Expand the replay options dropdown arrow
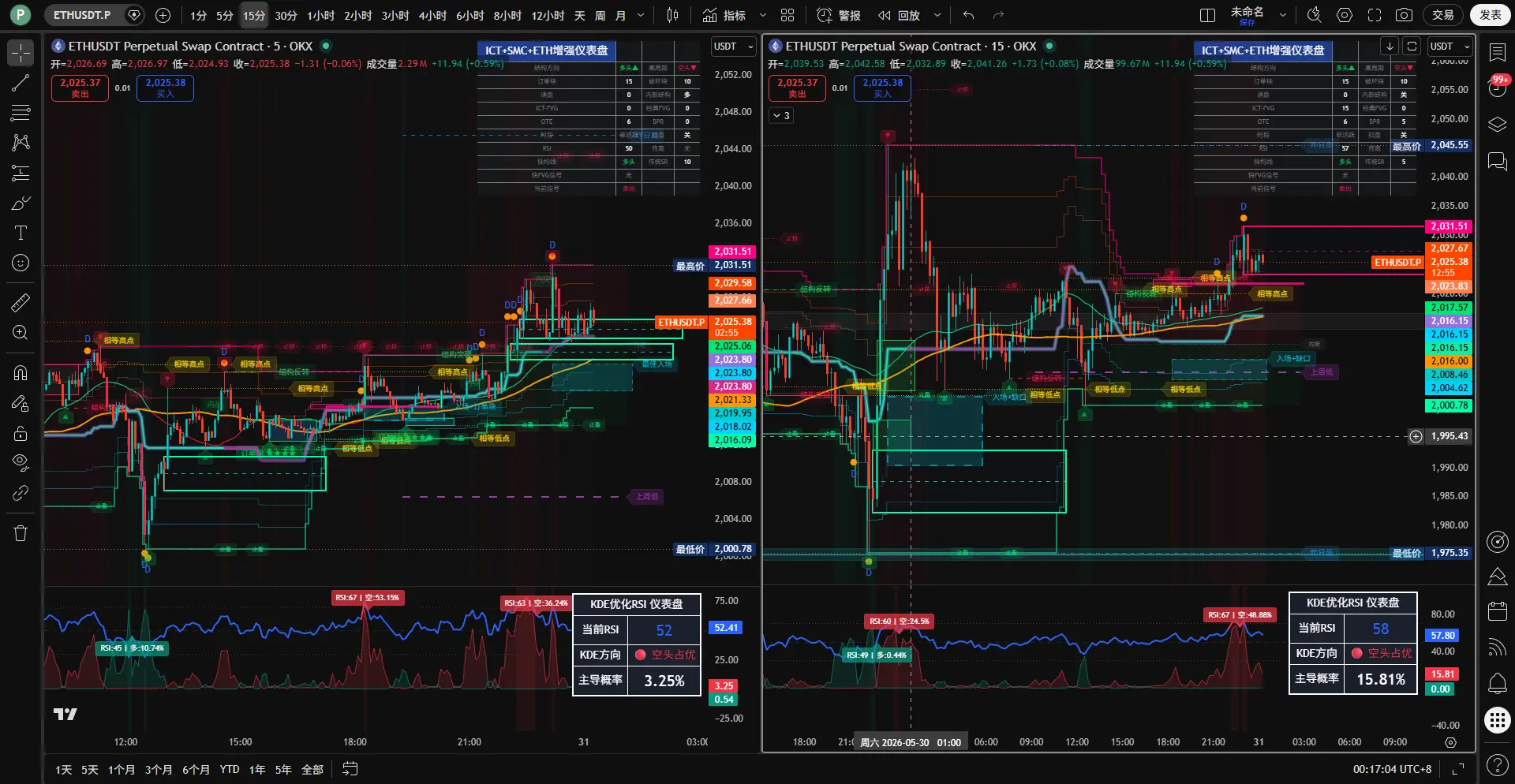 click(937, 15)
